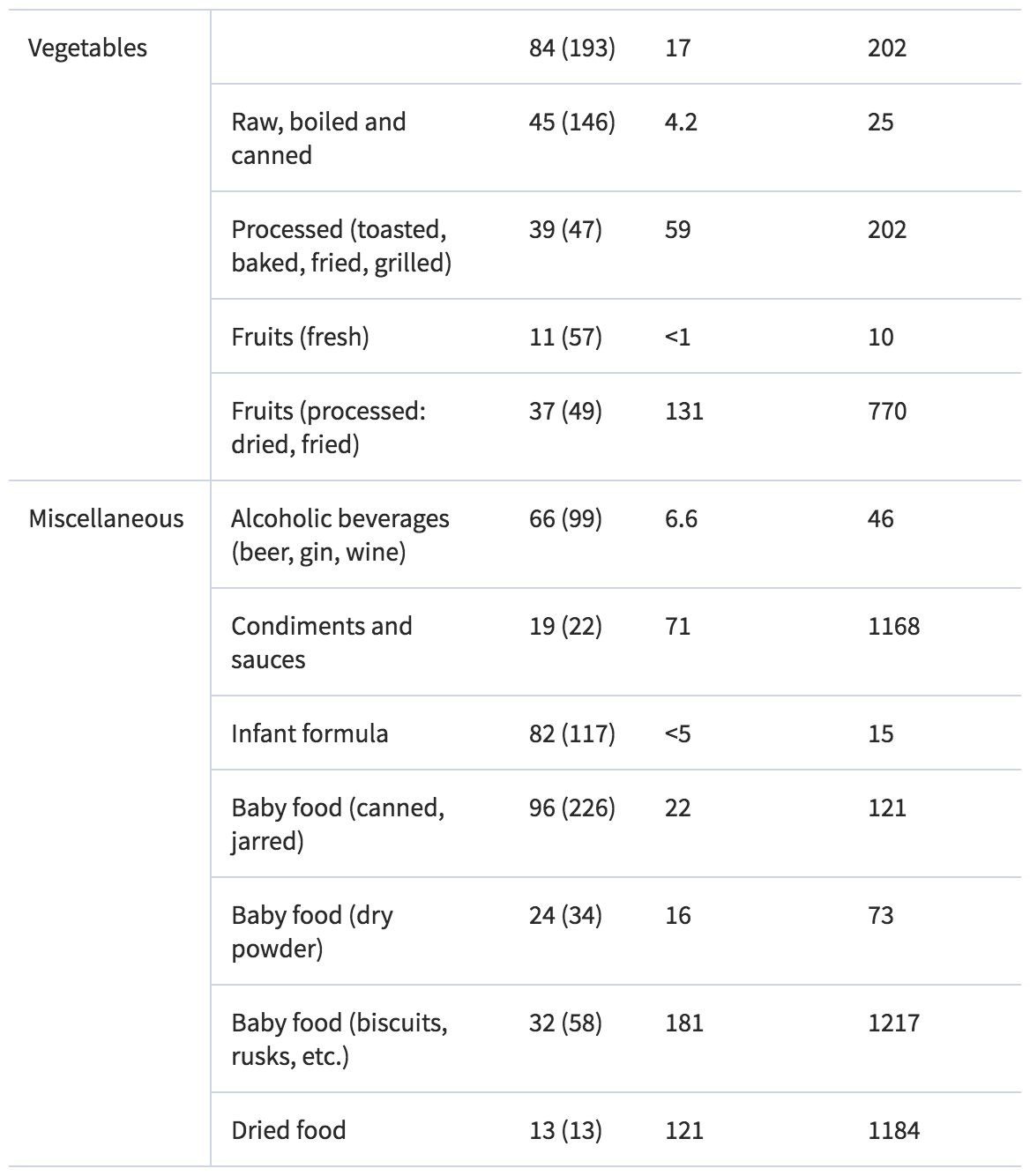This screenshot has height=1176, width=1030.
Task: Click the 770 value for processed fruits
Action: [887, 411]
